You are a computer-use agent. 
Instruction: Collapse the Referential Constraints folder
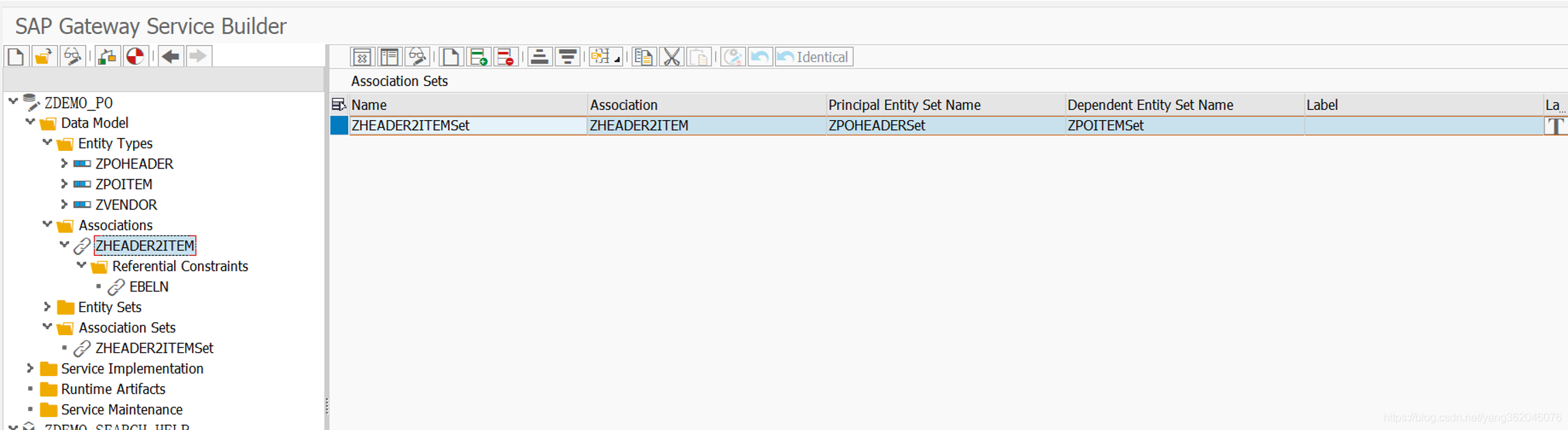[81, 265]
